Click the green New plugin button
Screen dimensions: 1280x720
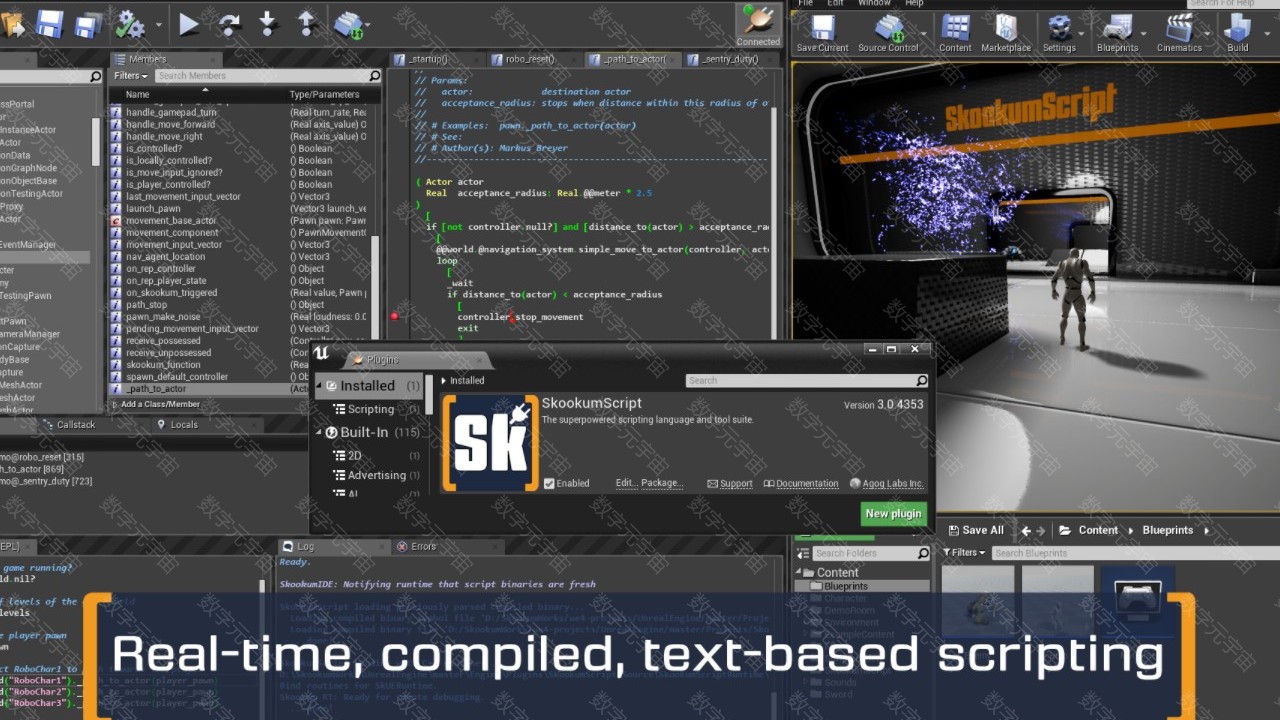[893, 514]
